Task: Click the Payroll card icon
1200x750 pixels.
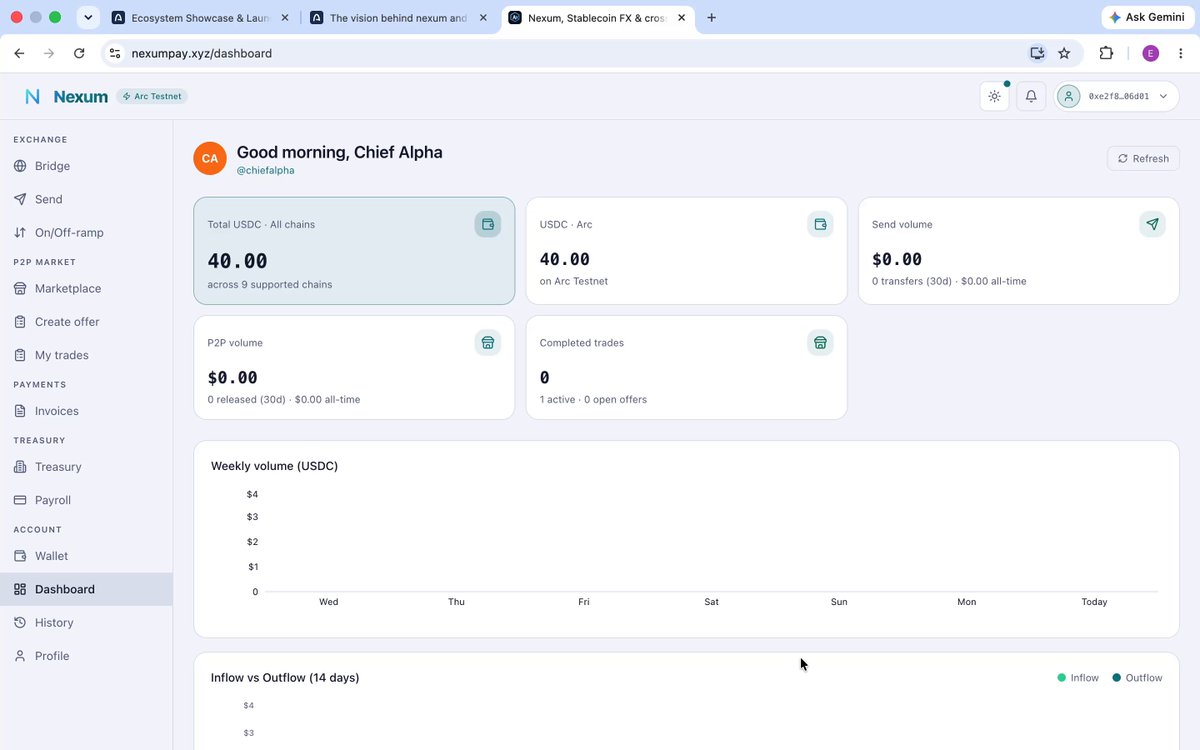Action: click(x=20, y=500)
